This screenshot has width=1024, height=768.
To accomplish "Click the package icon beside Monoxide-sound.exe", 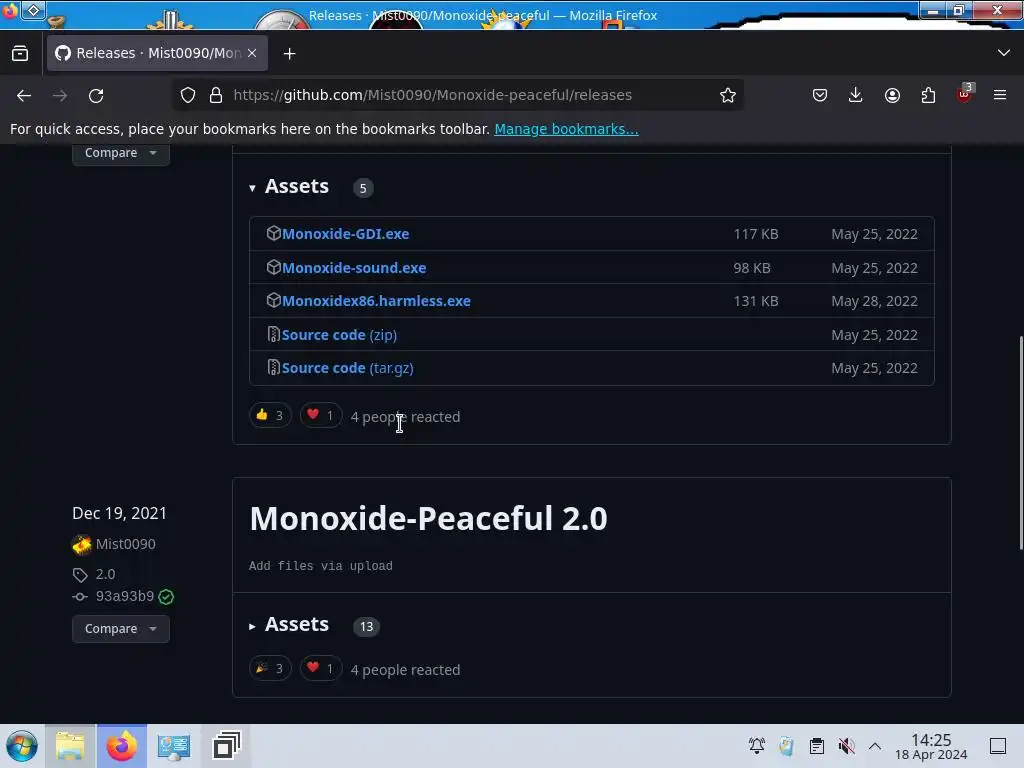I will click(x=274, y=267).
